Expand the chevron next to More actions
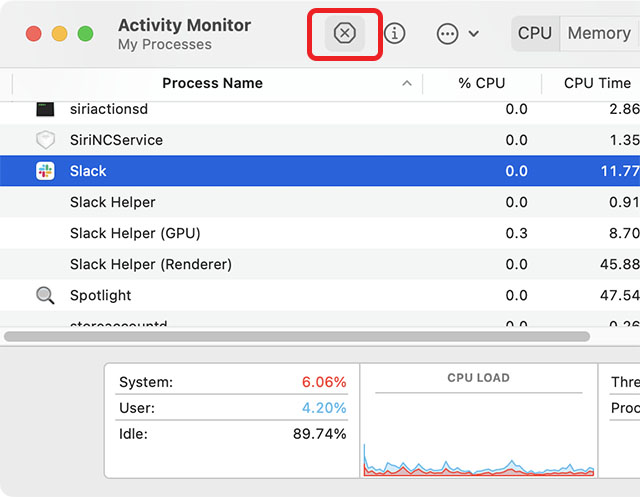The height and width of the screenshot is (497, 640). 473,33
